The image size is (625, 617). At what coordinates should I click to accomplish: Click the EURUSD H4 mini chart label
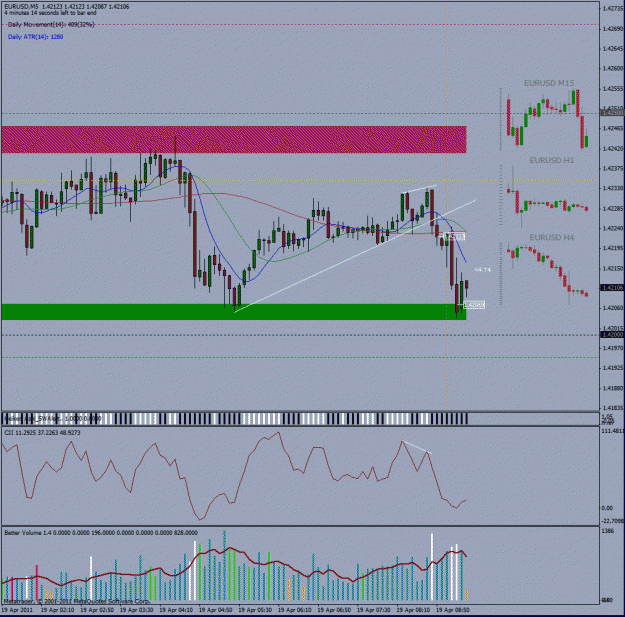pos(552,238)
